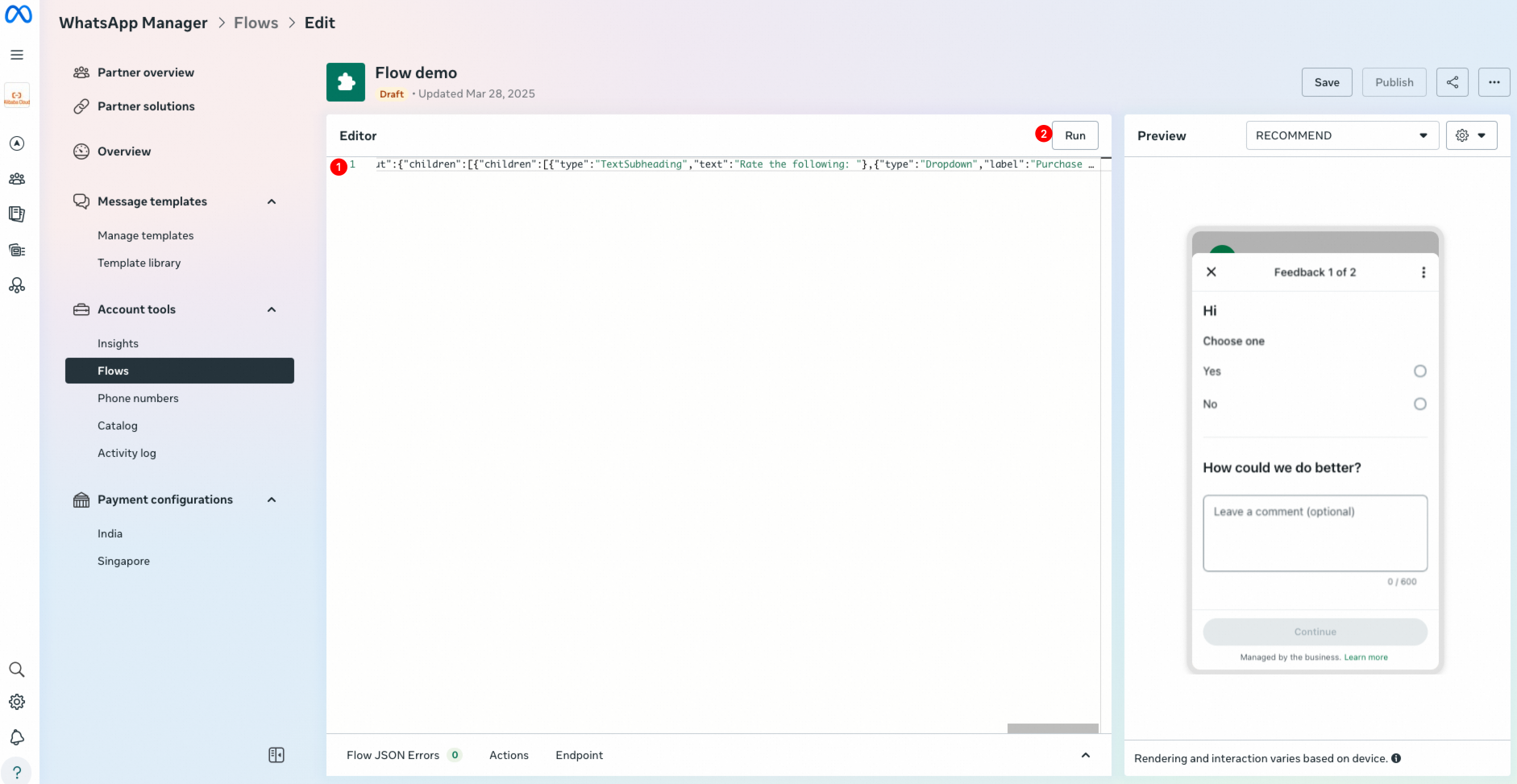Open the compass navigation icon in left rail
The image size is (1517, 784).
tap(17, 143)
